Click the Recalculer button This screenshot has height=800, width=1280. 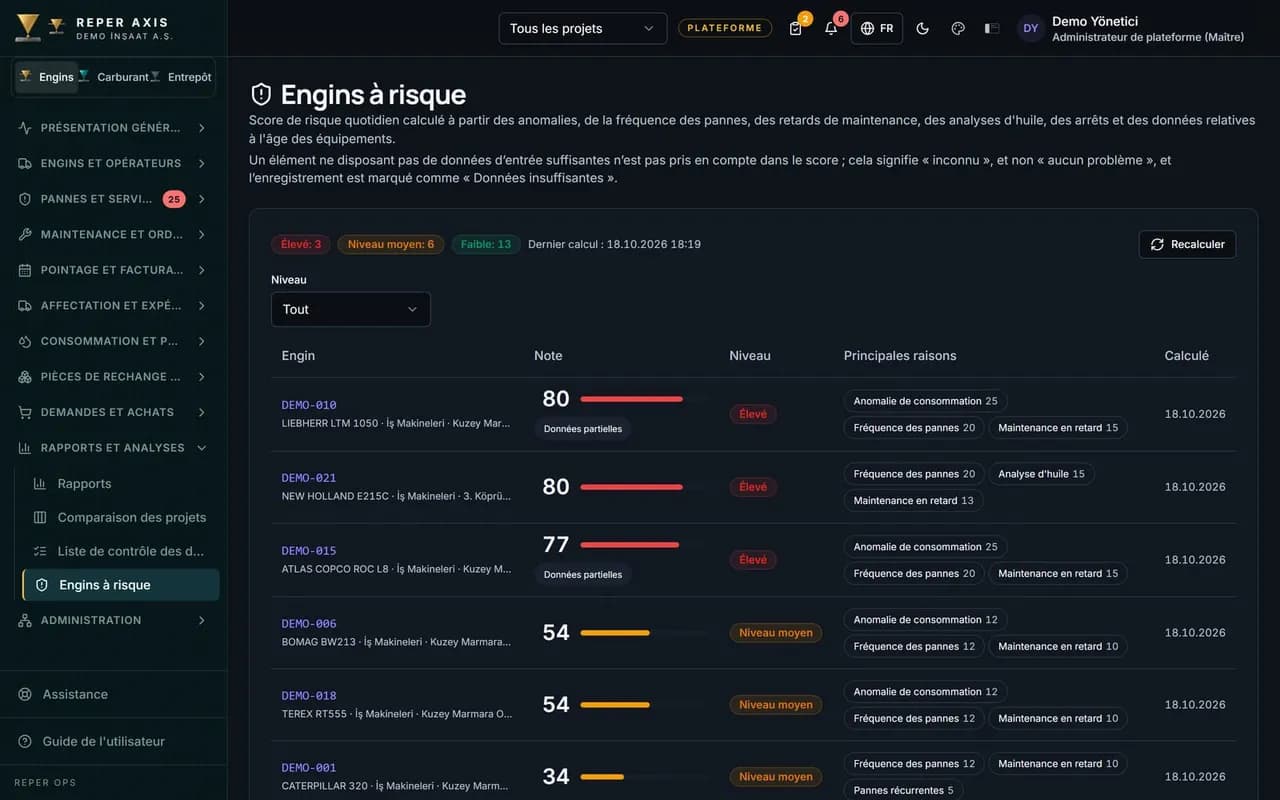[1187, 244]
